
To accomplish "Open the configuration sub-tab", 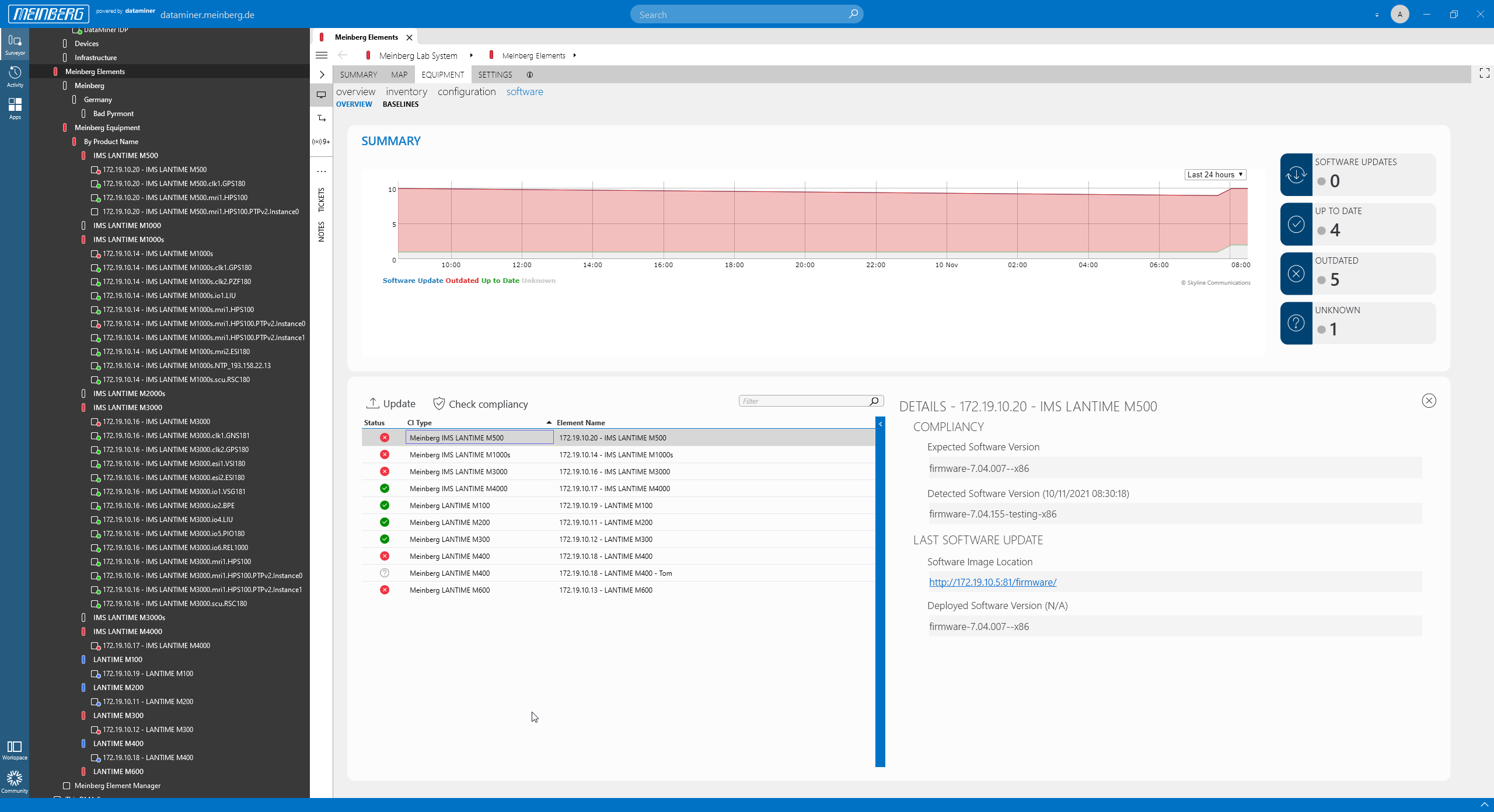I will pos(466,92).
